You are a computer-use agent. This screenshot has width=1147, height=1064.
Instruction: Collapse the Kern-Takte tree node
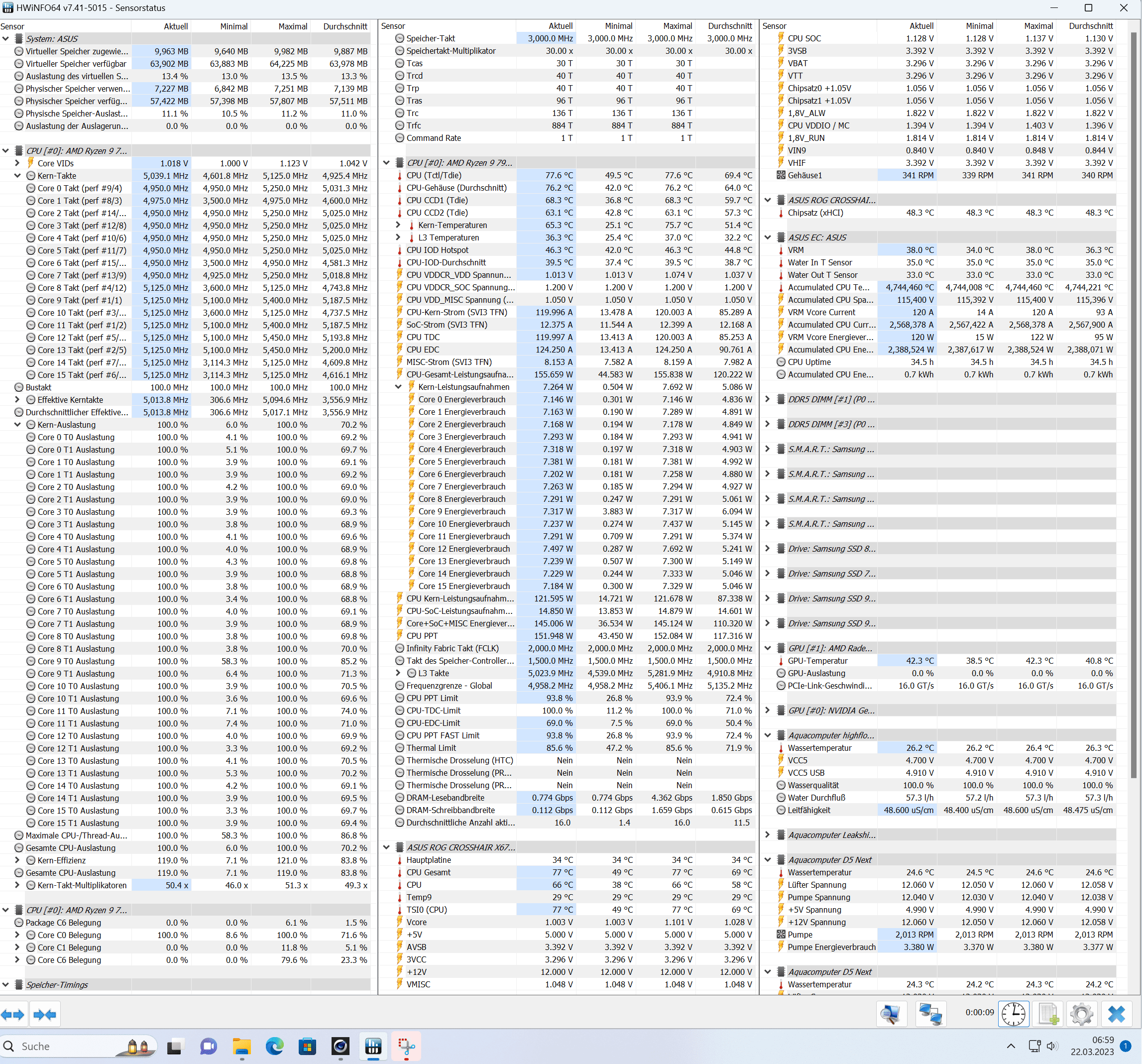click(x=17, y=176)
